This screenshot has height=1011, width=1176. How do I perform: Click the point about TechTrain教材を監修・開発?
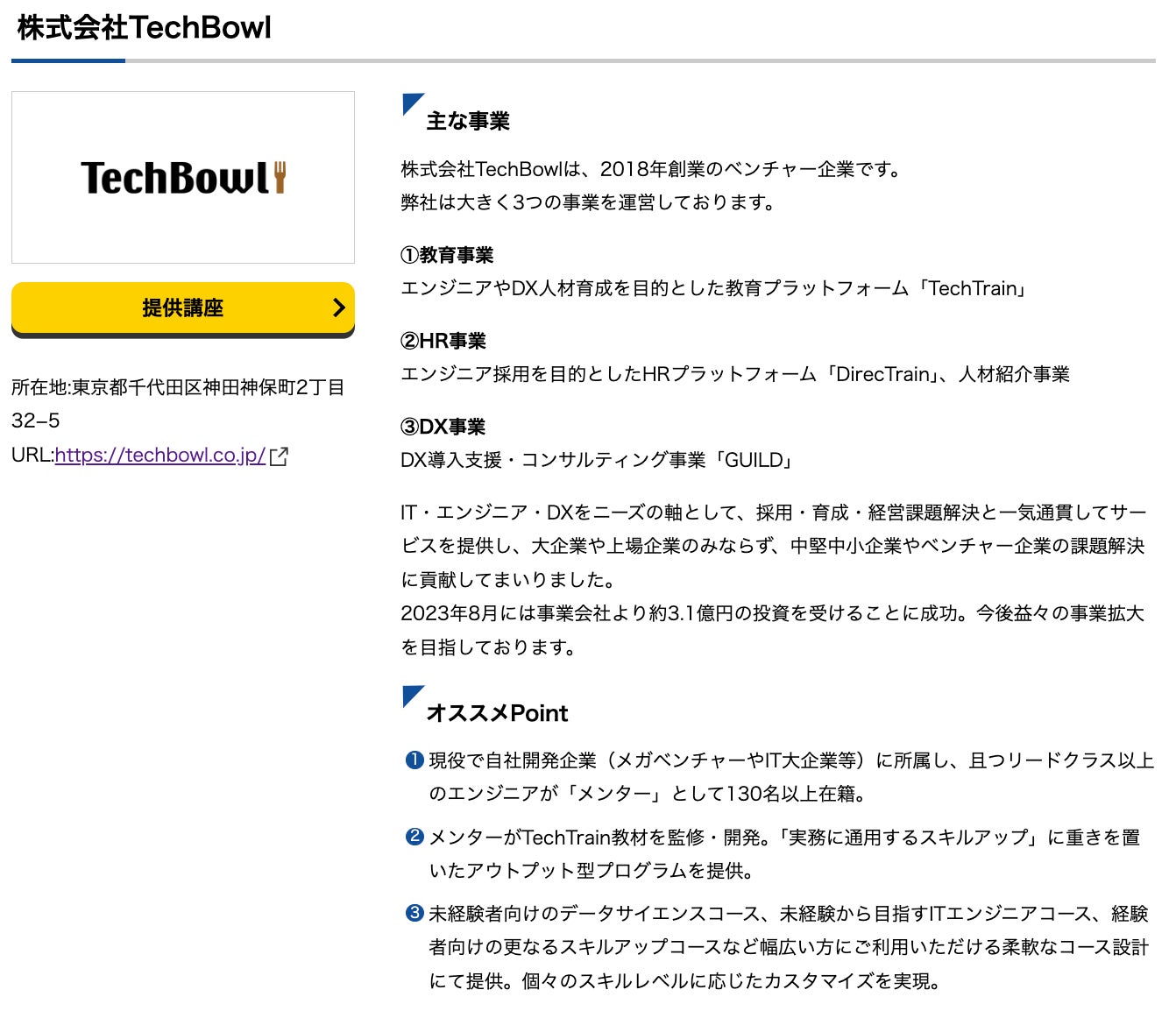click(784, 854)
